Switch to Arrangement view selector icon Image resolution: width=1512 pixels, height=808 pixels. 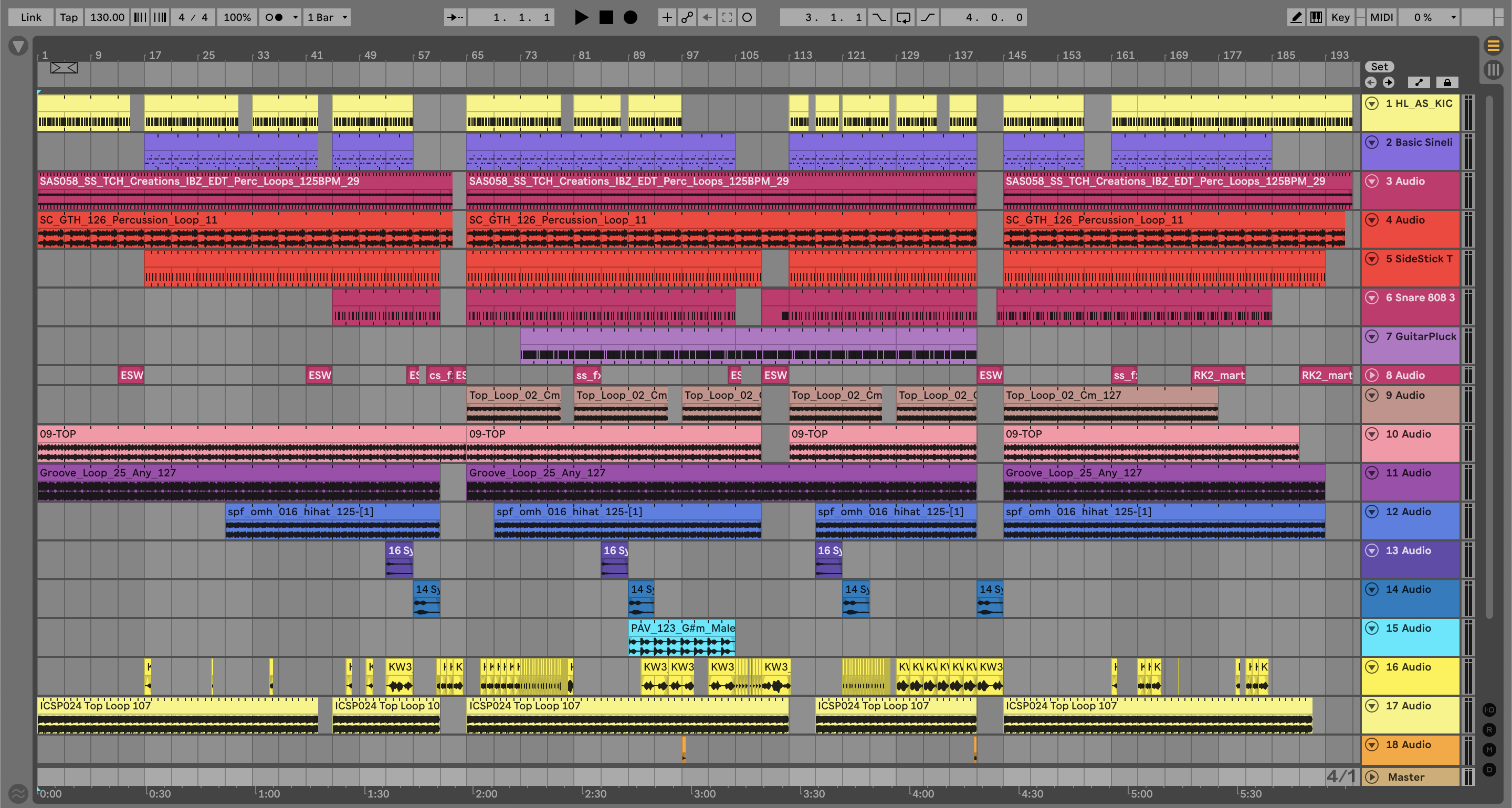tap(1493, 45)
